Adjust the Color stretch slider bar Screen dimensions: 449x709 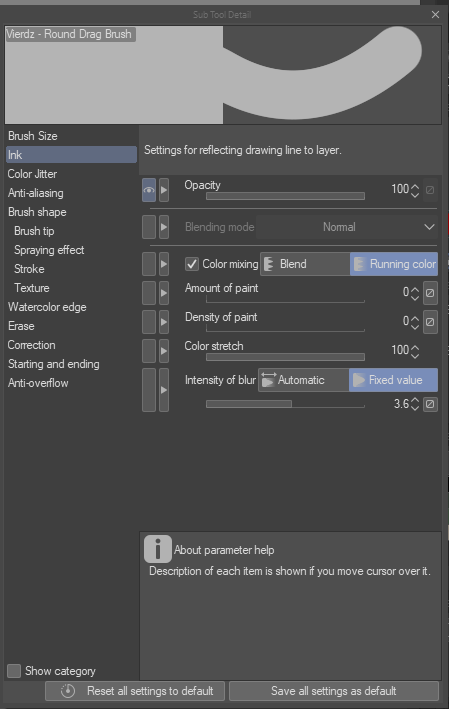click(285, 357)
